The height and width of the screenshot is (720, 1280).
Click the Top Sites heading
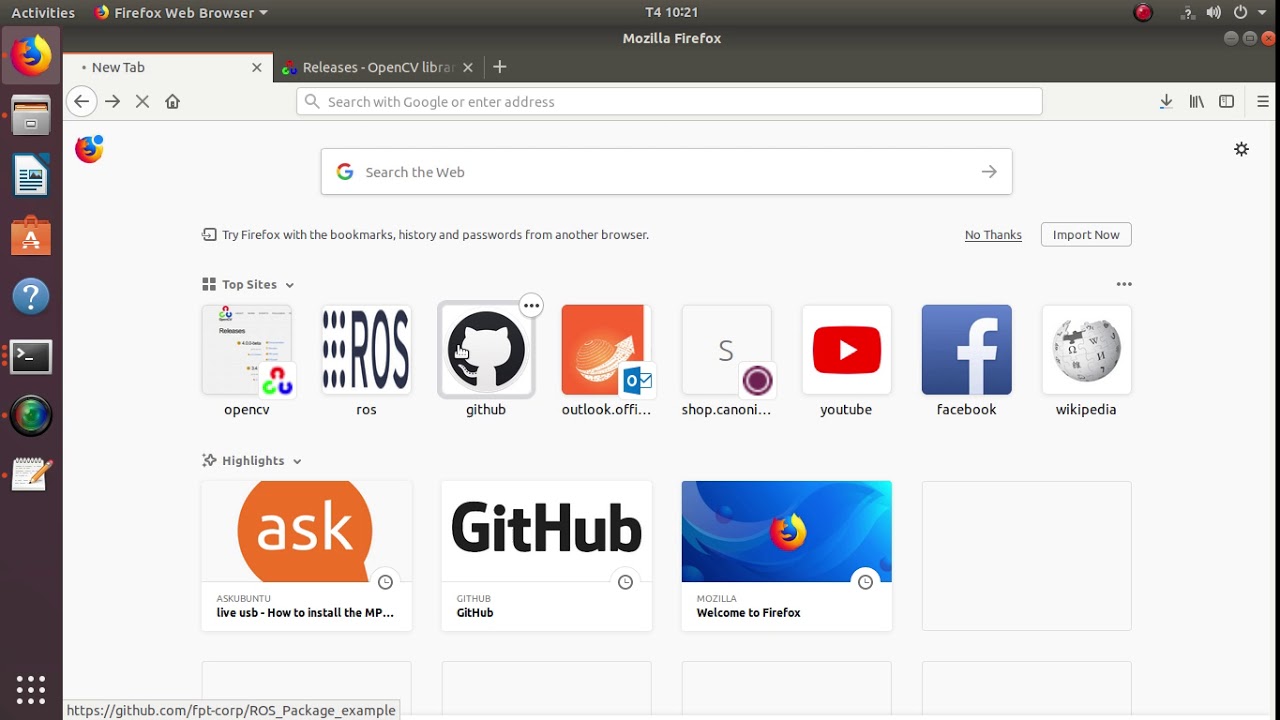(249, 285)
